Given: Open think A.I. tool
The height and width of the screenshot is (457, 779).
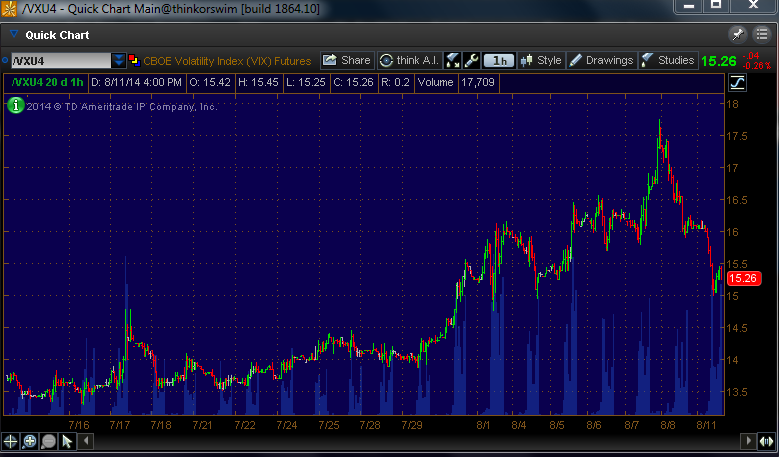Looking at the screenshot, I should pos(409,60).
